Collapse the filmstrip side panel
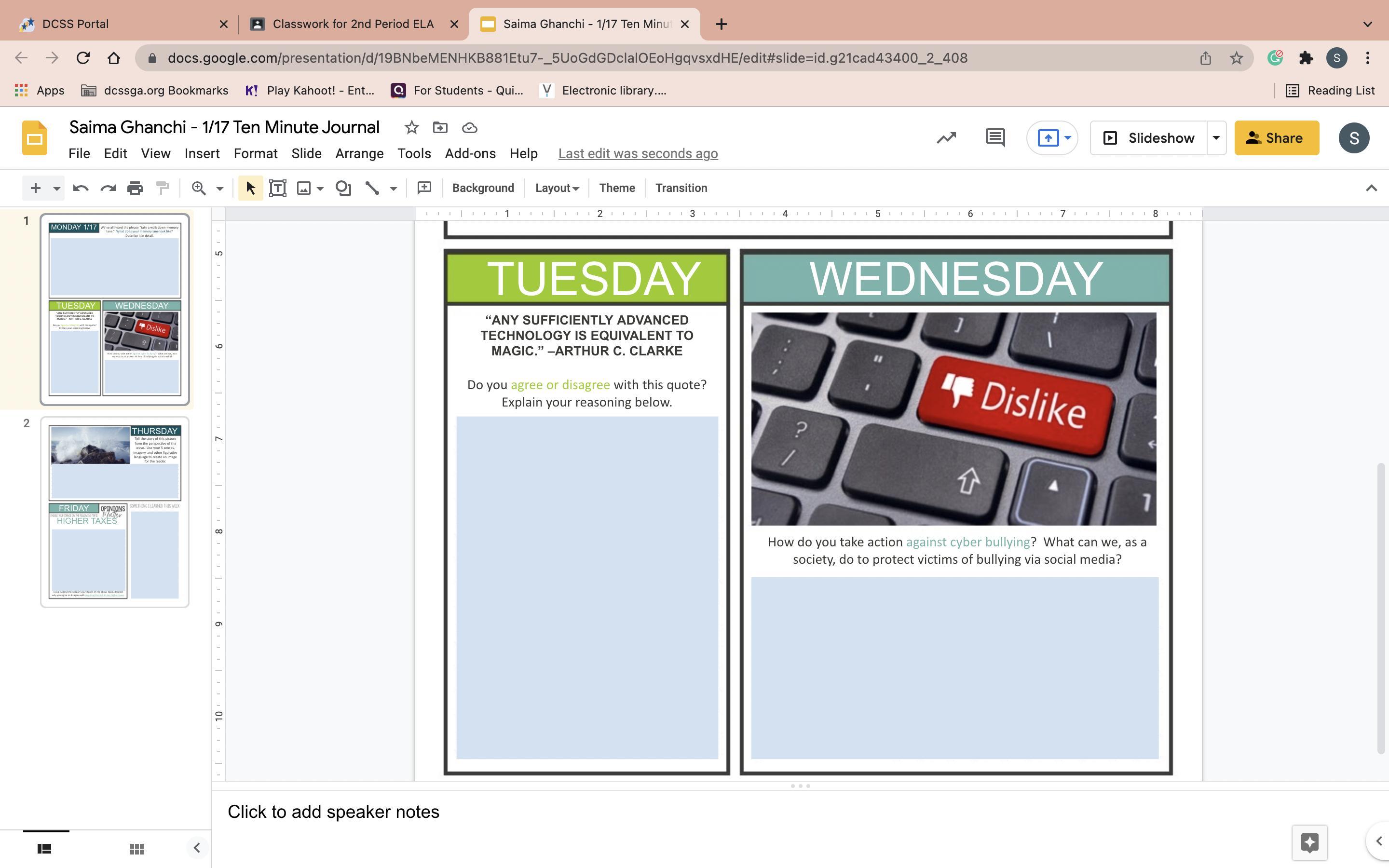Viewport: 1389px width, 868px height. (x=196, y=848)
